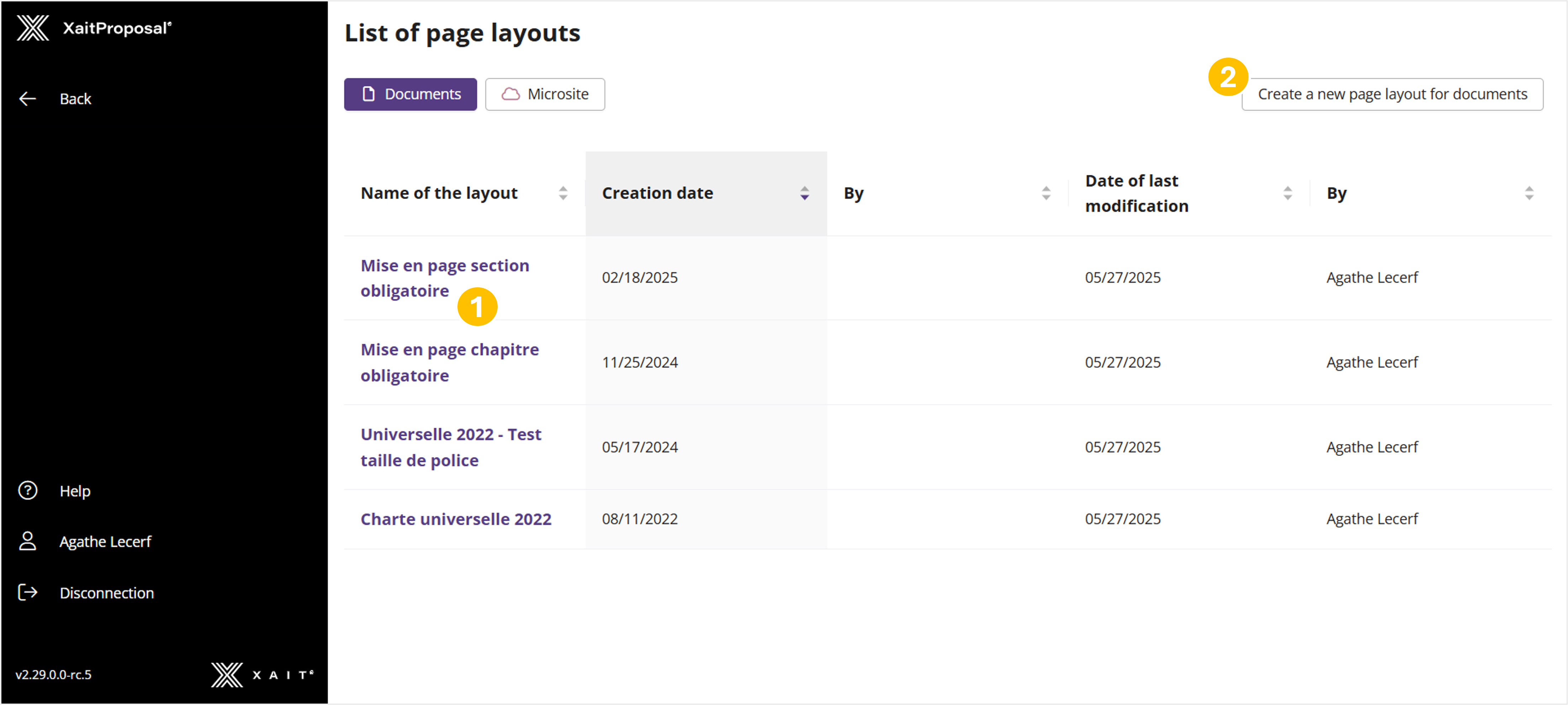Select the Documents tab
Screen dimensions: 1568x705
[x=410, y=94]
